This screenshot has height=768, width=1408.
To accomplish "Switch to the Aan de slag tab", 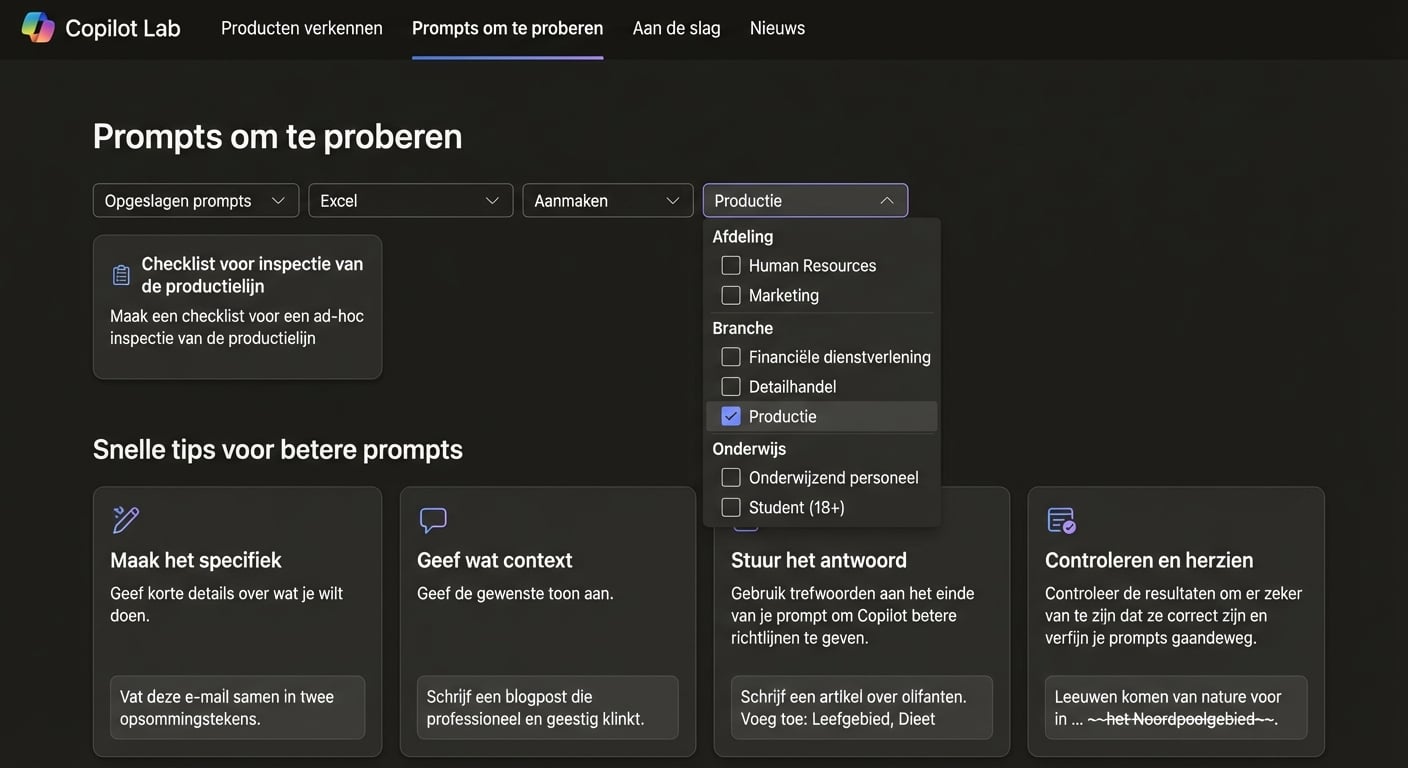I will [675, 27].
